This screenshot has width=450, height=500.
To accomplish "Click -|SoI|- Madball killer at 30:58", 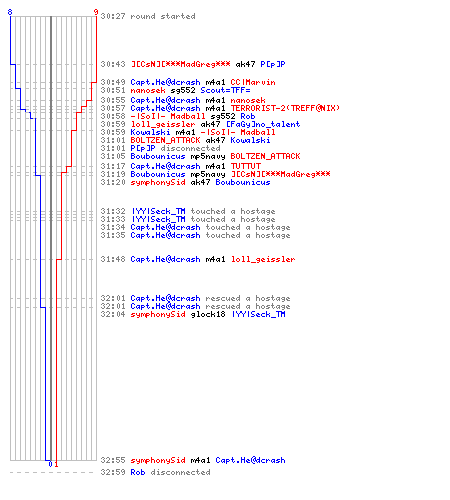I will (168, 116).
